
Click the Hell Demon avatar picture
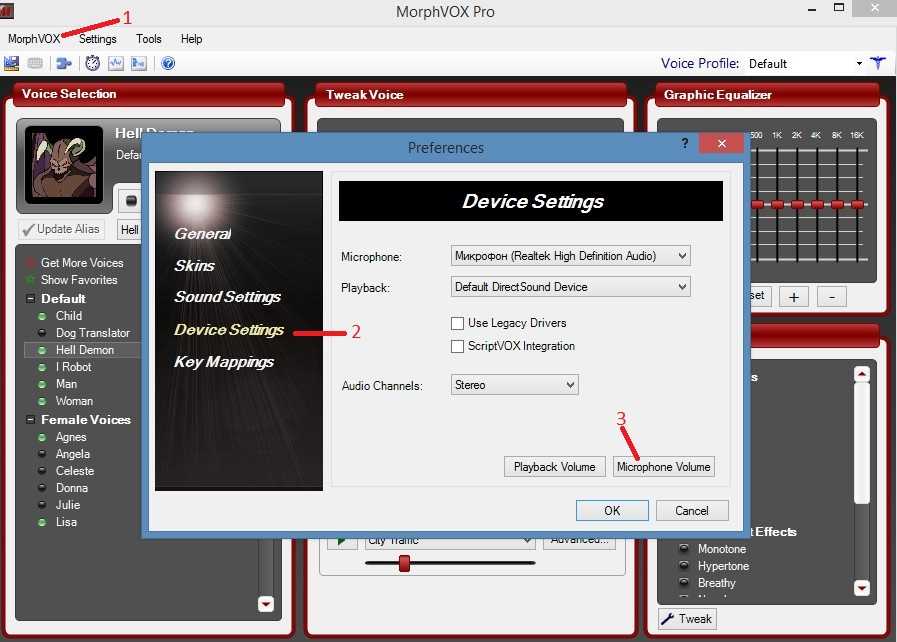tap(64, 165)
